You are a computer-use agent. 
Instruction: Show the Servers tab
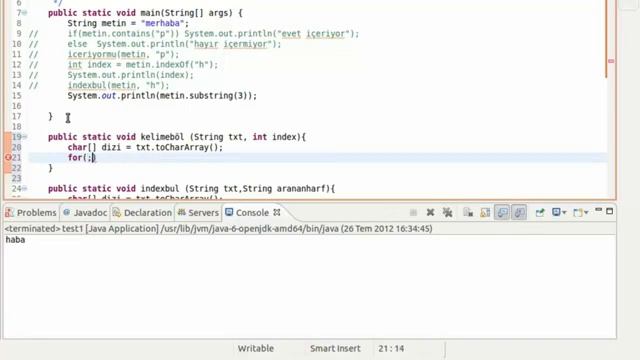198,213
